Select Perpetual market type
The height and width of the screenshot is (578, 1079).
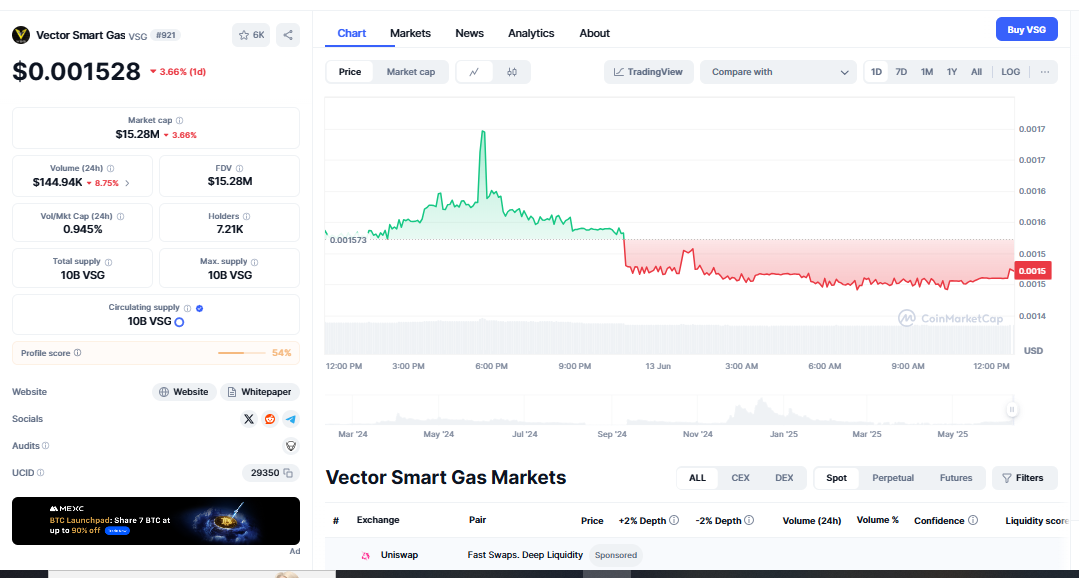point(893,478)
